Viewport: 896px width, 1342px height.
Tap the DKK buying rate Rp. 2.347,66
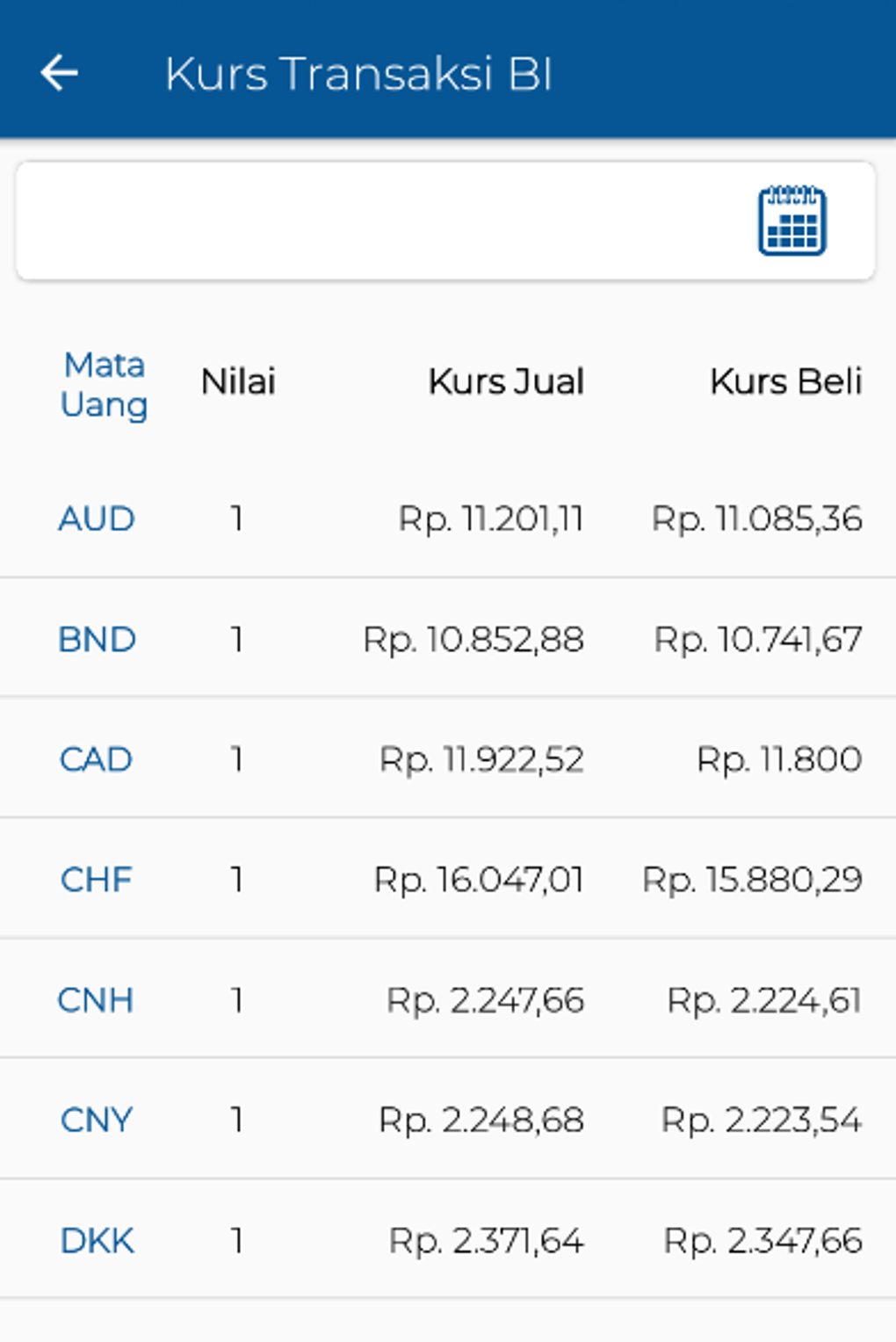(x=762, y=1241)
